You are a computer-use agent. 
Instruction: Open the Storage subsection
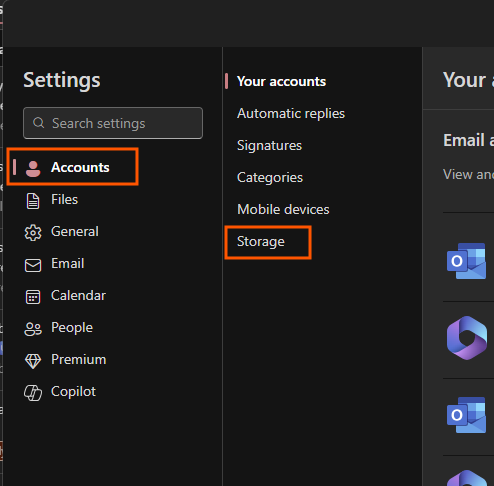click(261, 242)
